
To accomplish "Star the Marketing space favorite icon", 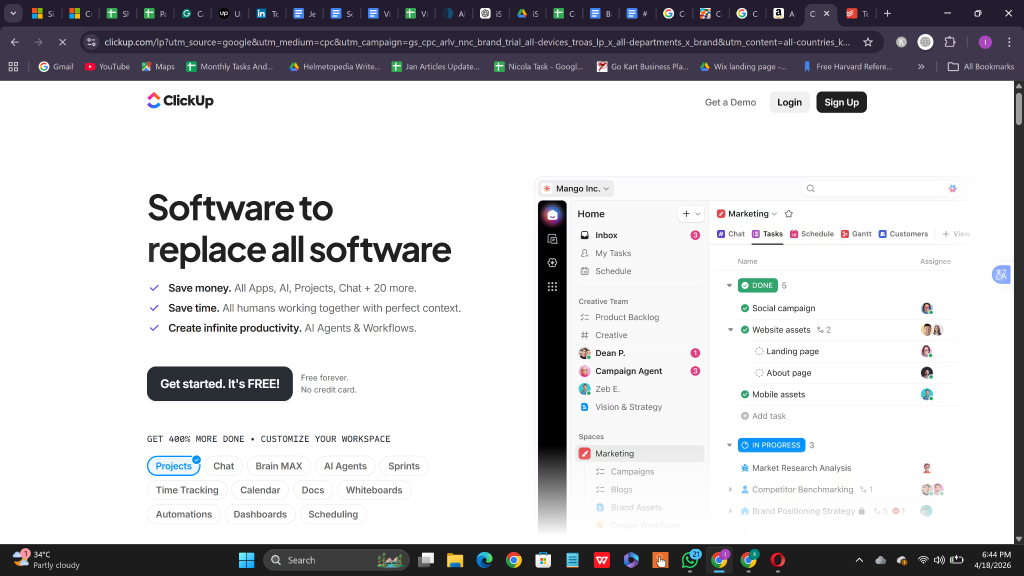I will coord(788,214).
